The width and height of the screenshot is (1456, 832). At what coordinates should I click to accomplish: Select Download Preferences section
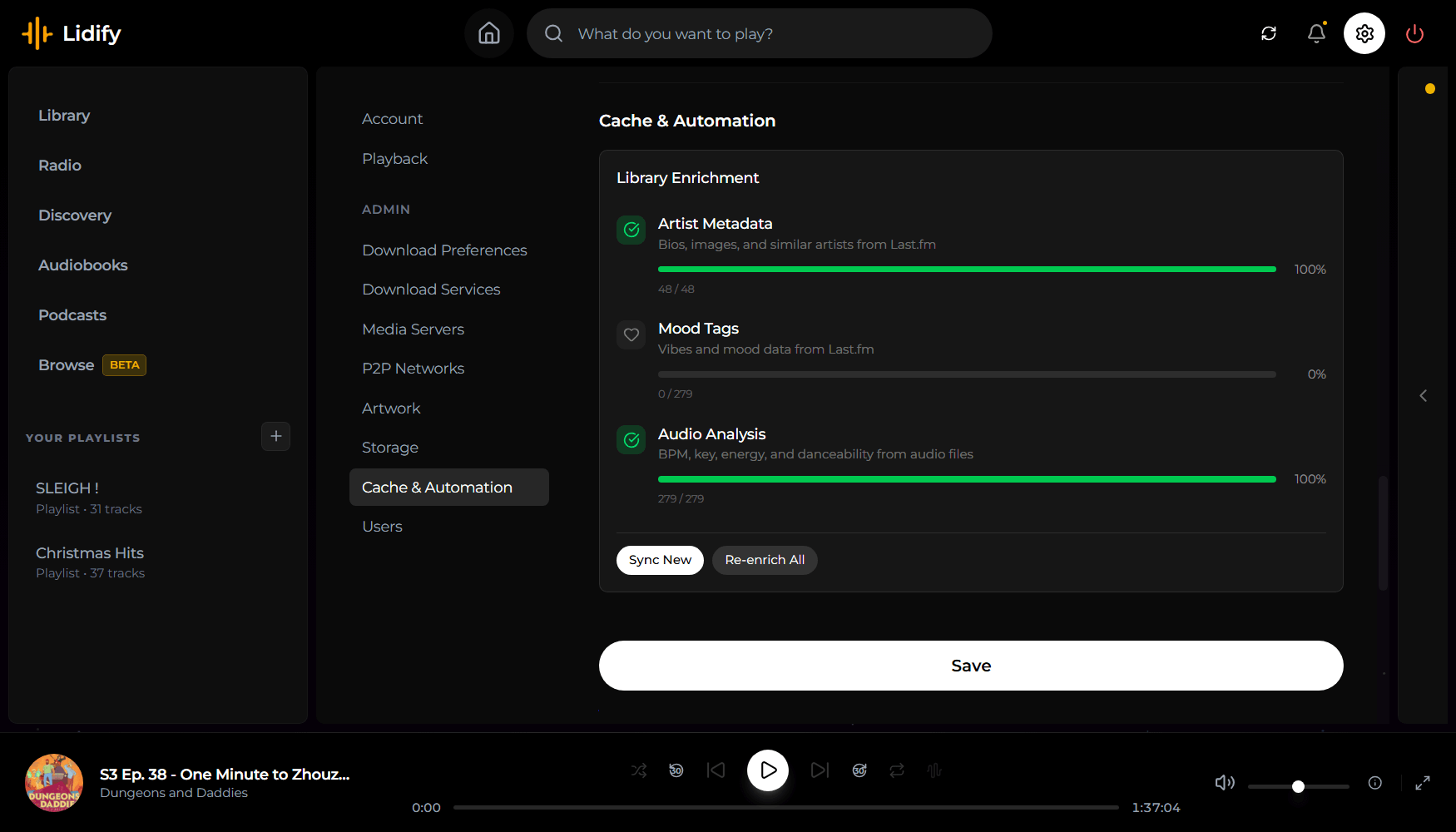point(444,250)
